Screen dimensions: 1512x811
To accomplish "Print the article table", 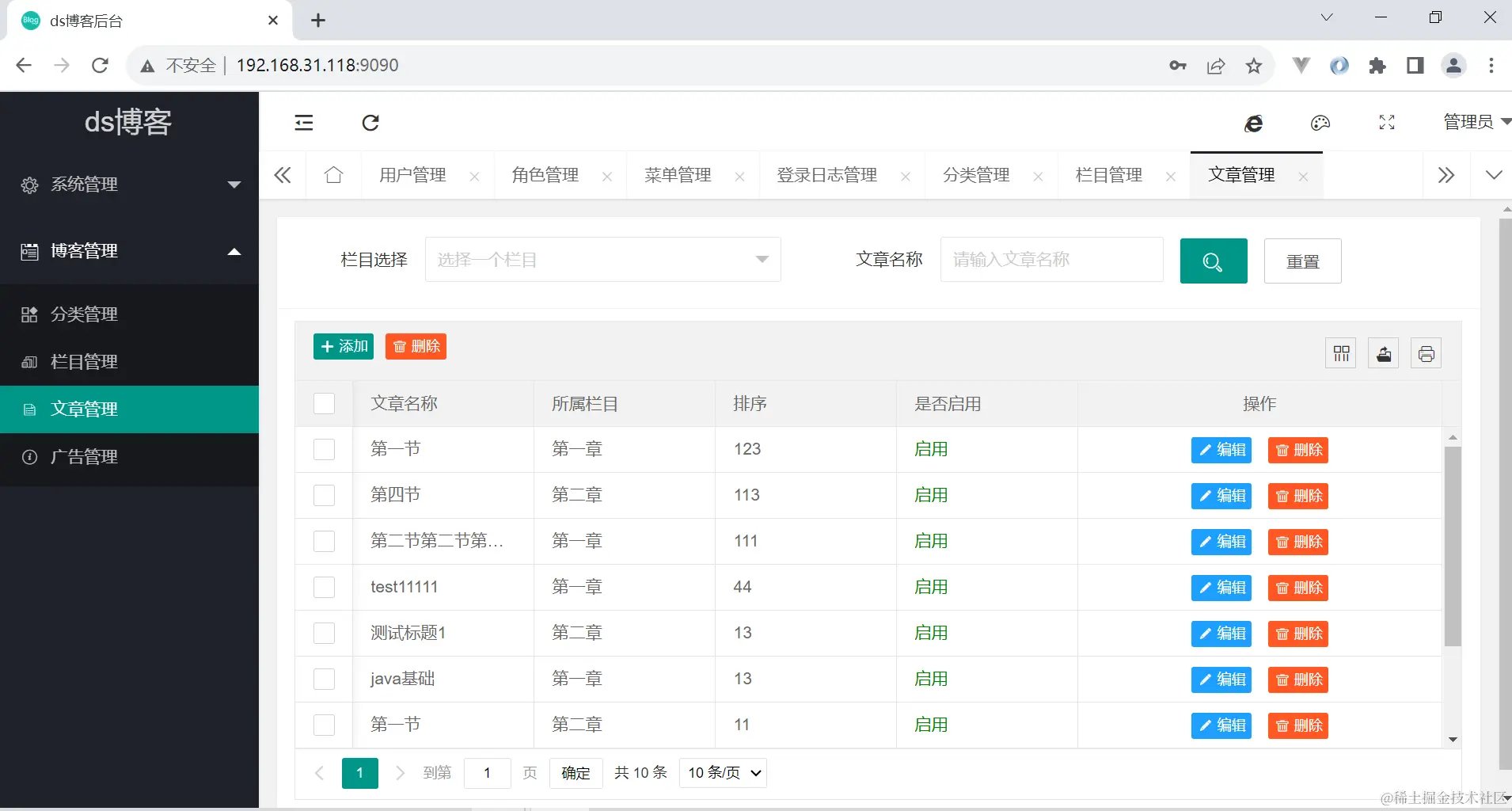I will click(x=1427, y=353).
